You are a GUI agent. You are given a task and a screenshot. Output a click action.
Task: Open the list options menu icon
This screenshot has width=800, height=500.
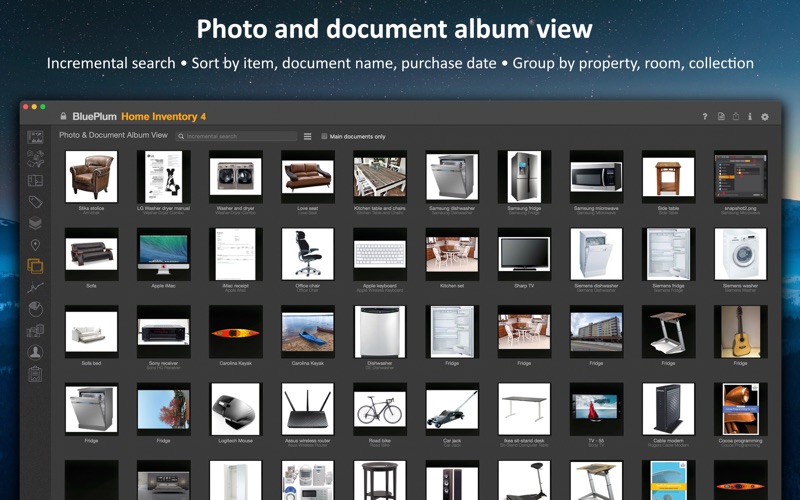point(308,136)
